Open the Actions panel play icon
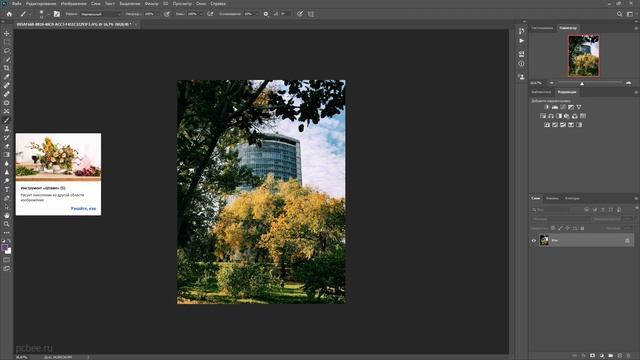The image size is (640, 360). click(x=521, y=41)
